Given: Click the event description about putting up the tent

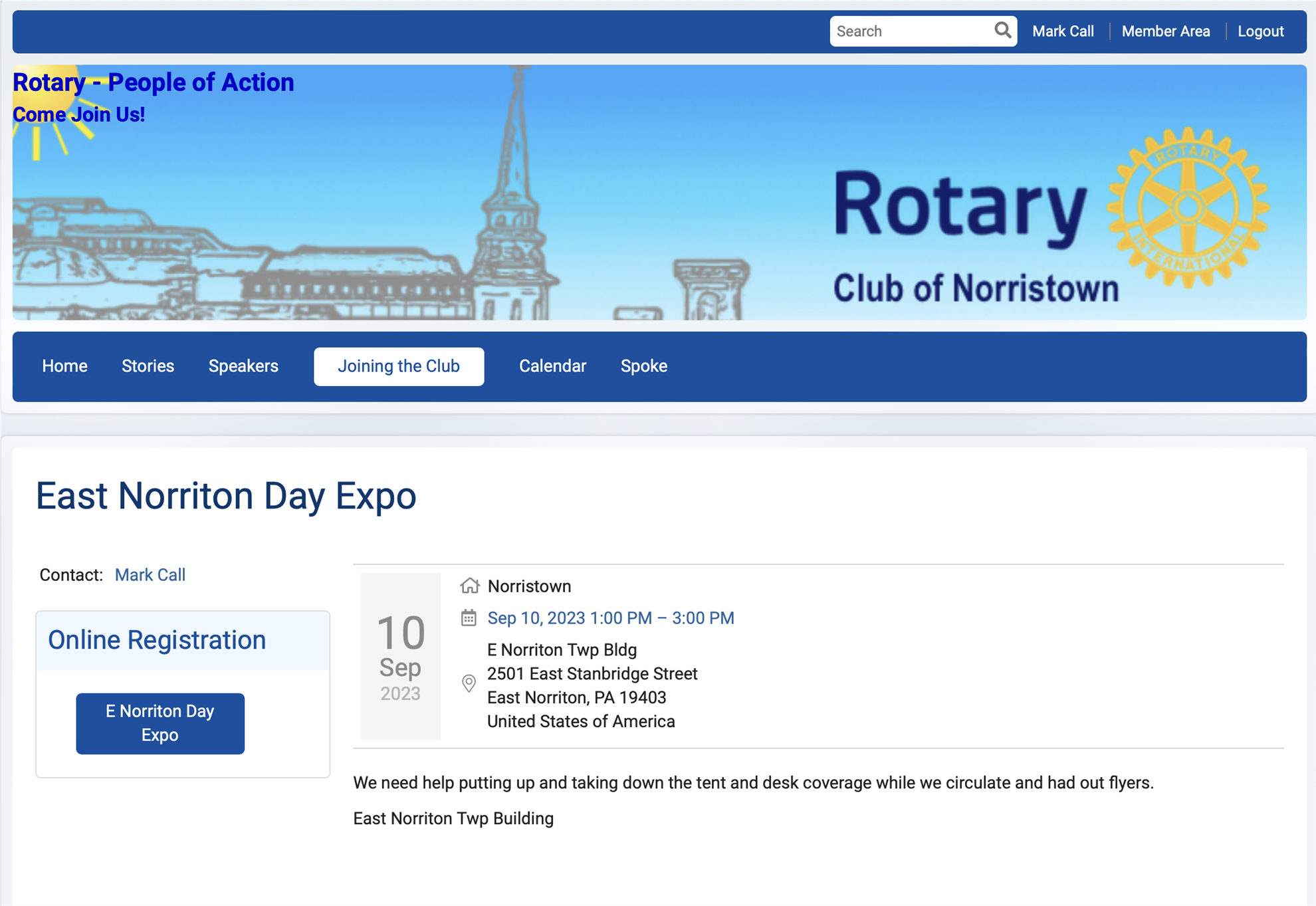Looking at the screenshot, I should pos(753,782).
